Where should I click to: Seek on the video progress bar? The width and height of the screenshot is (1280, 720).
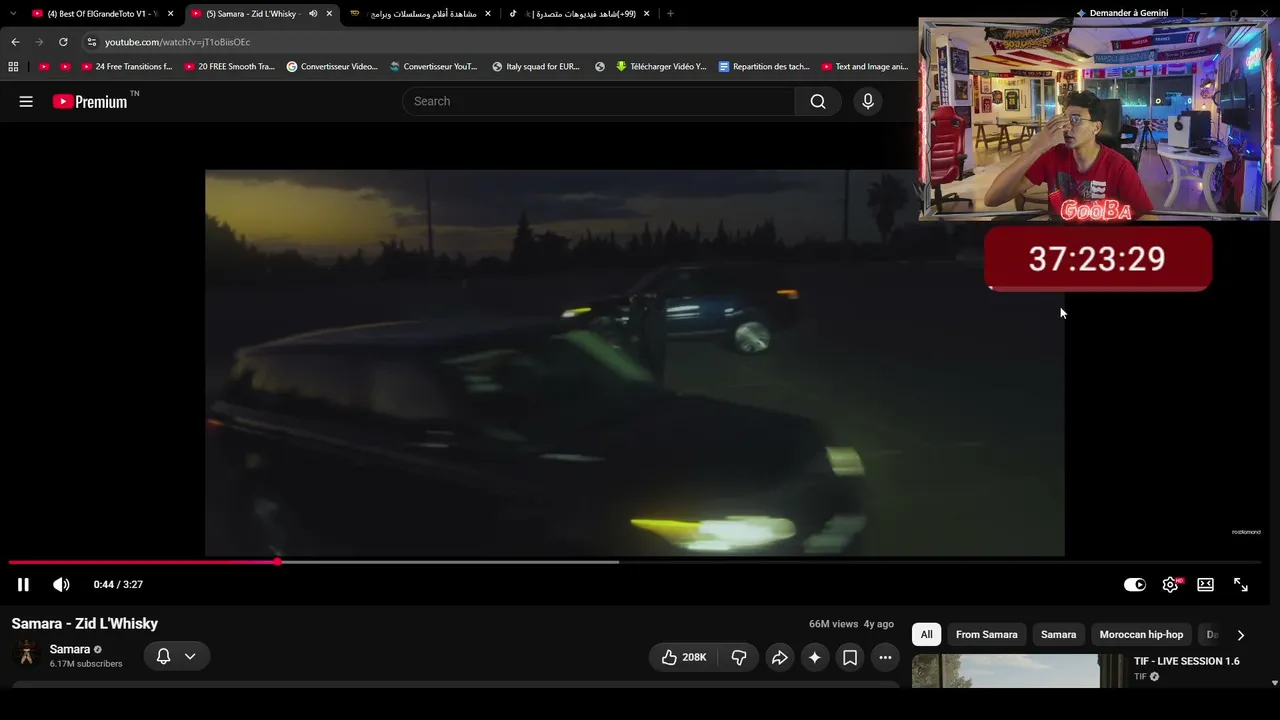(634, 562)
